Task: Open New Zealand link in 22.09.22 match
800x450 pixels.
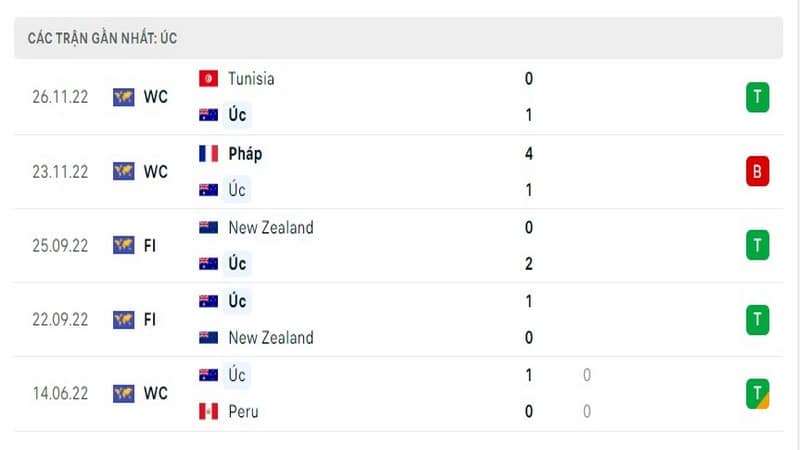Action: pos(271,338)
